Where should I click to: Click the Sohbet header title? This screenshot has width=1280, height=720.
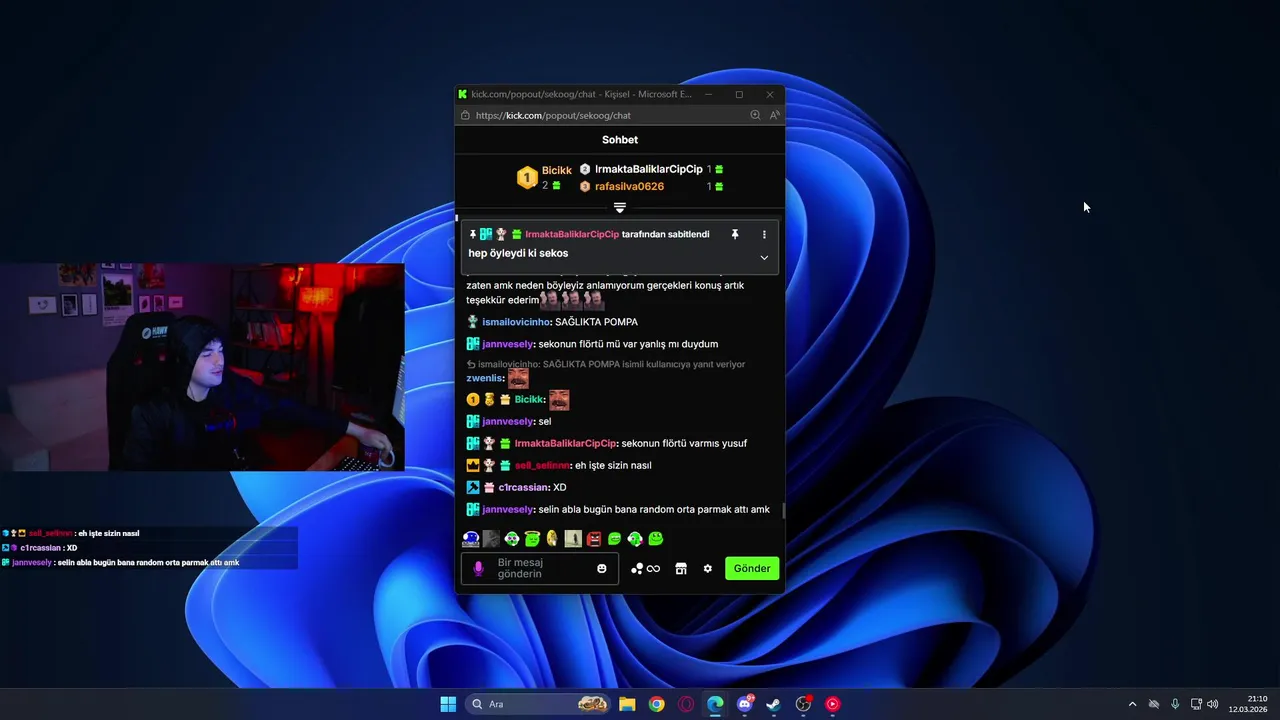coord(620,140)
